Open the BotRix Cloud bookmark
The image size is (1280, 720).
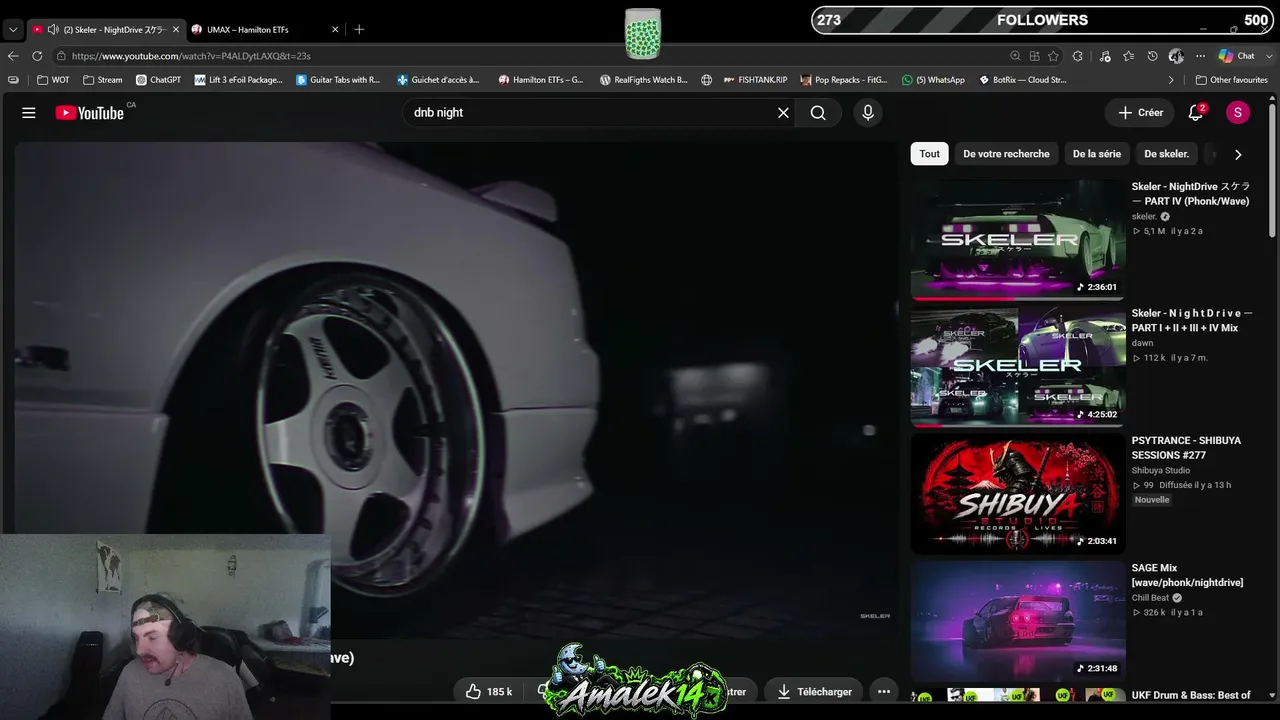(x=1022, y=80)
